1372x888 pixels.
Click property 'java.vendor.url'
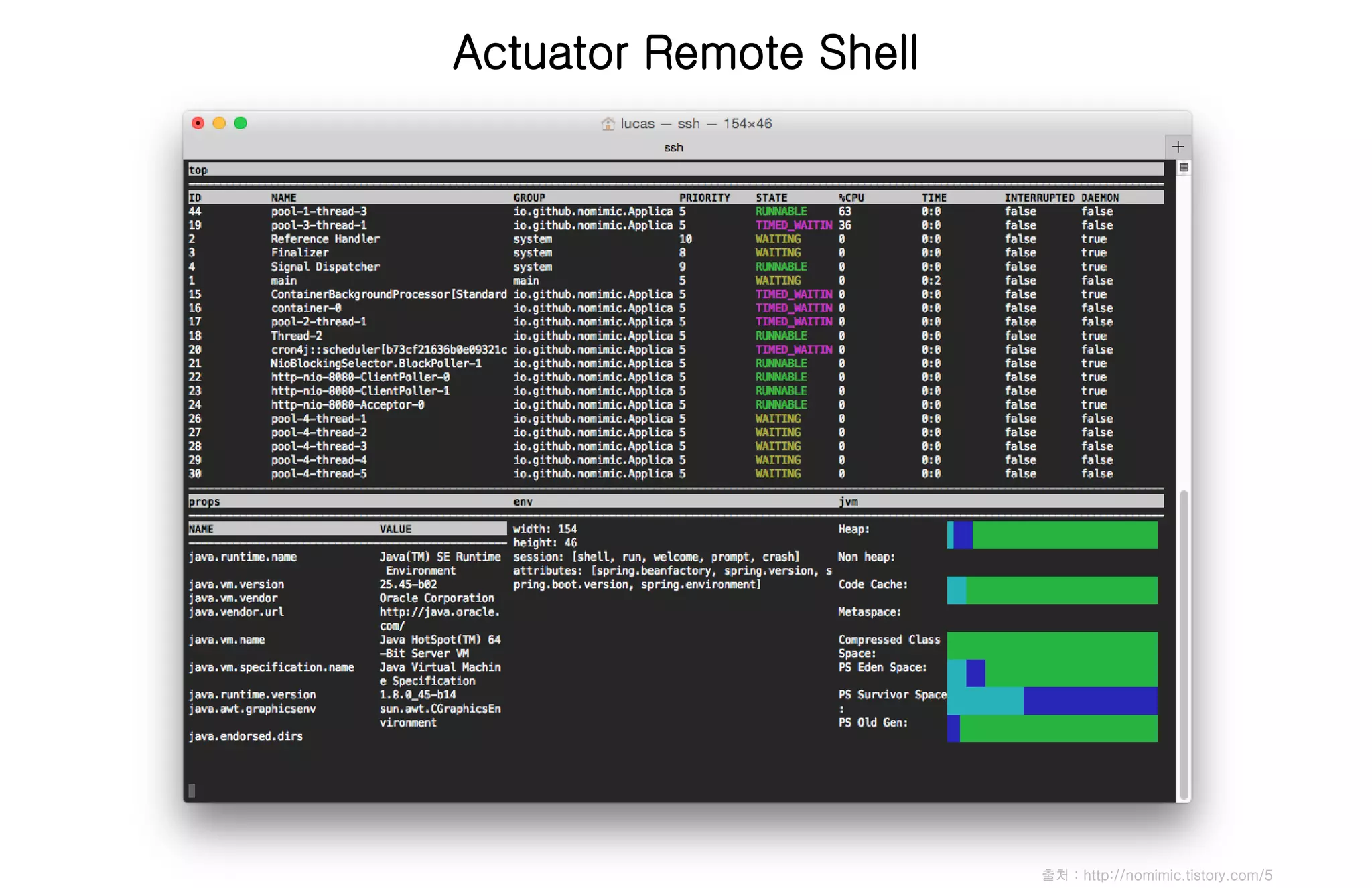pyautogui.click(x=236, y=612)
